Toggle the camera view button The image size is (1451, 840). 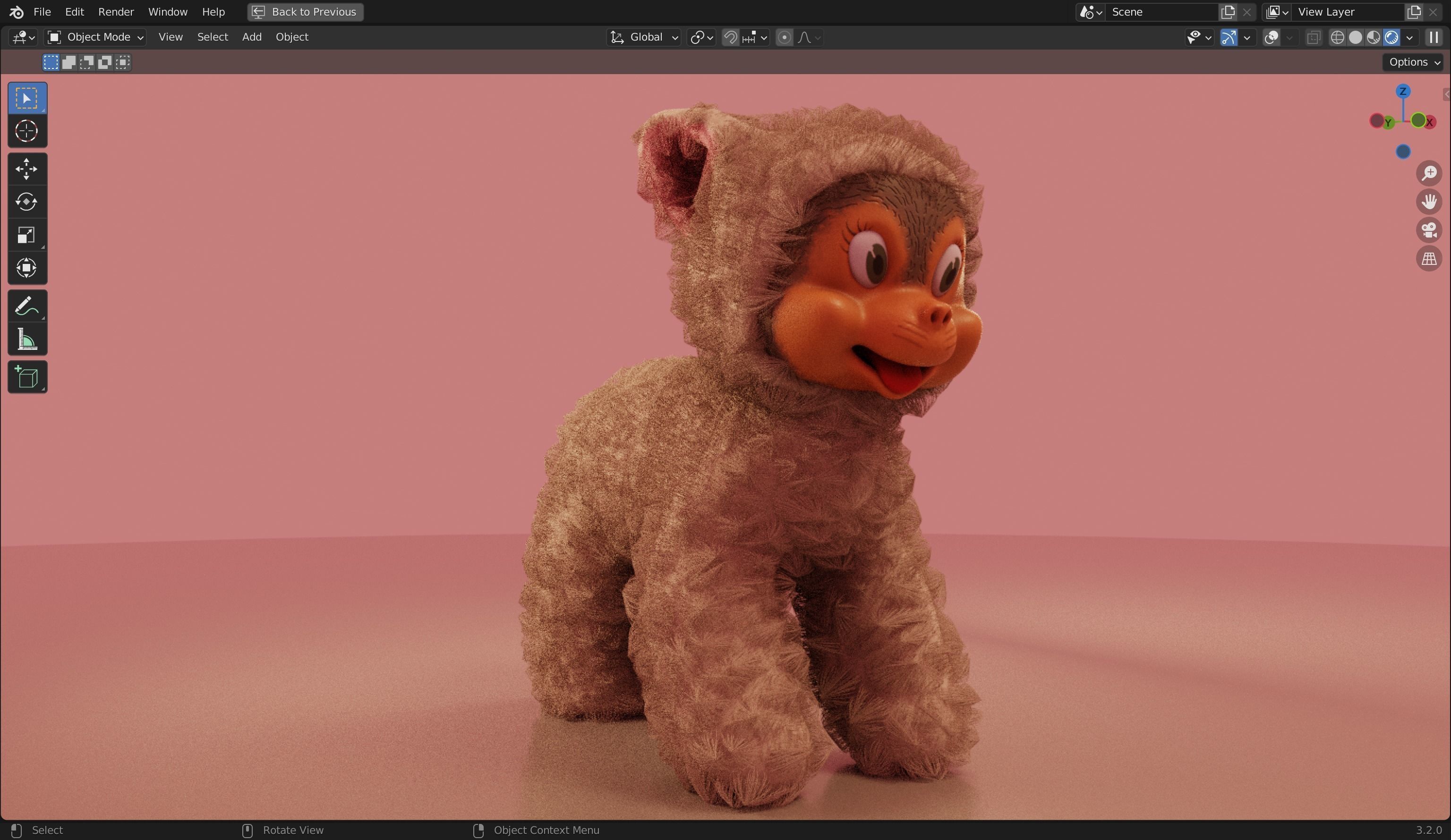tap(1428, 230)
